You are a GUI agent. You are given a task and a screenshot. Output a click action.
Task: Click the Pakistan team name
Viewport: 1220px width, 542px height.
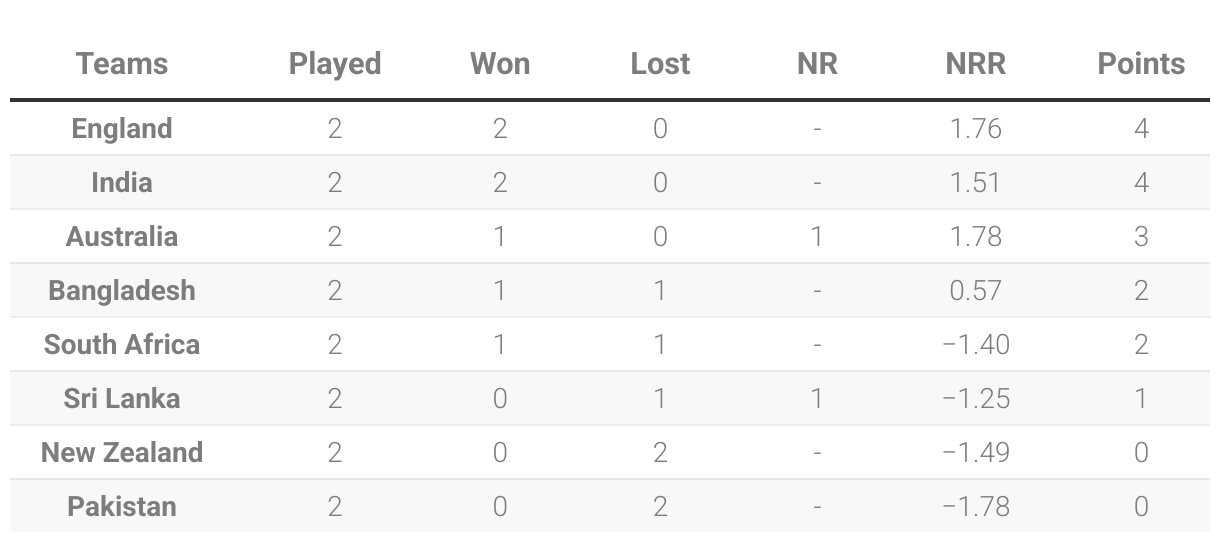click(122, 507)
